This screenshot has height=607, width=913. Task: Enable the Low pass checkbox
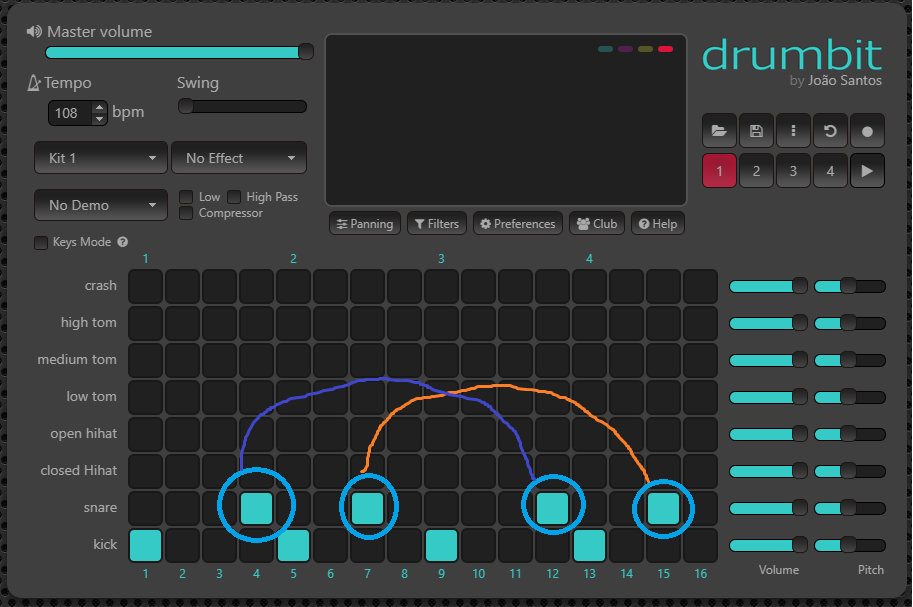(186, 197)
